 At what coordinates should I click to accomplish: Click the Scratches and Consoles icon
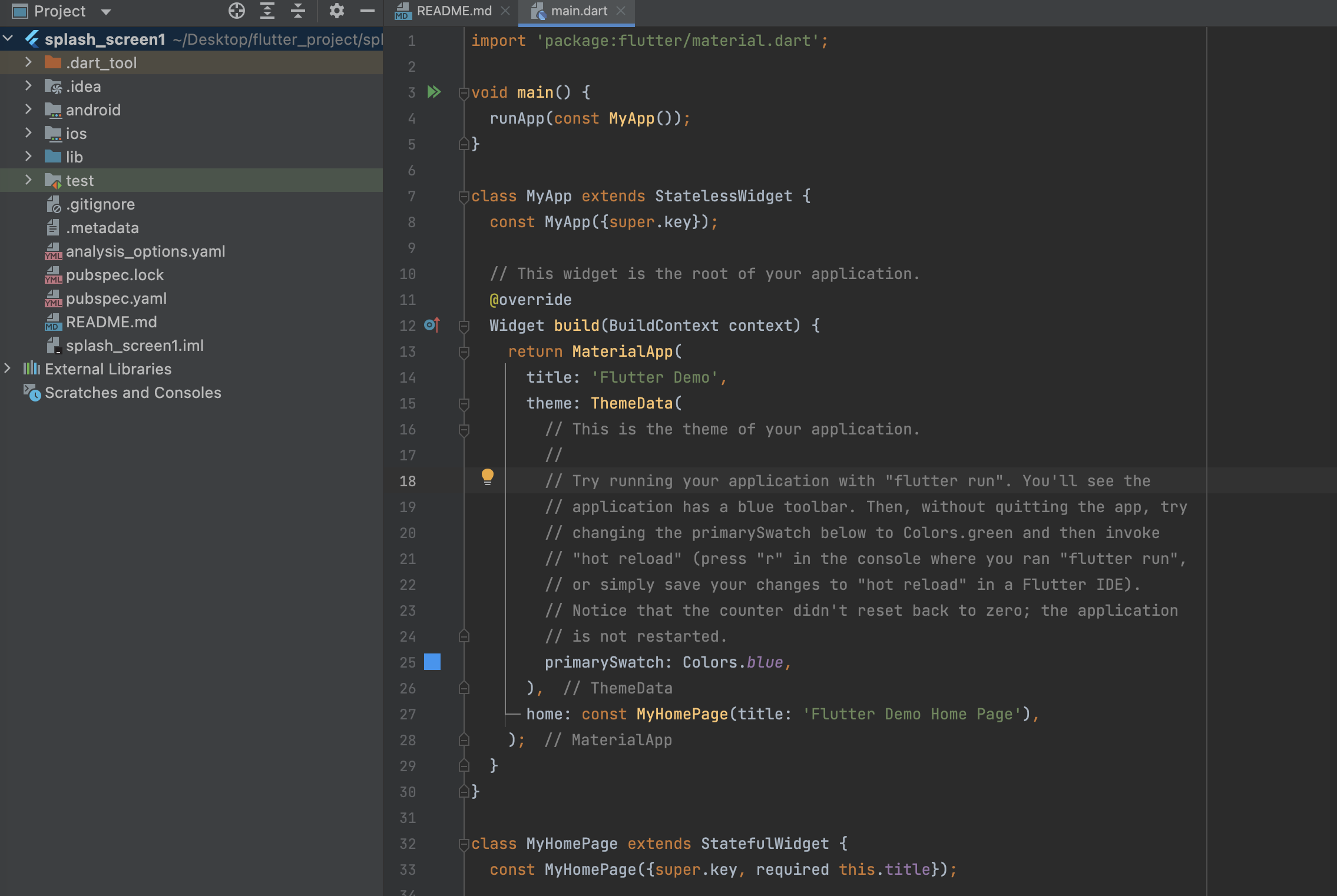point(32,393)
